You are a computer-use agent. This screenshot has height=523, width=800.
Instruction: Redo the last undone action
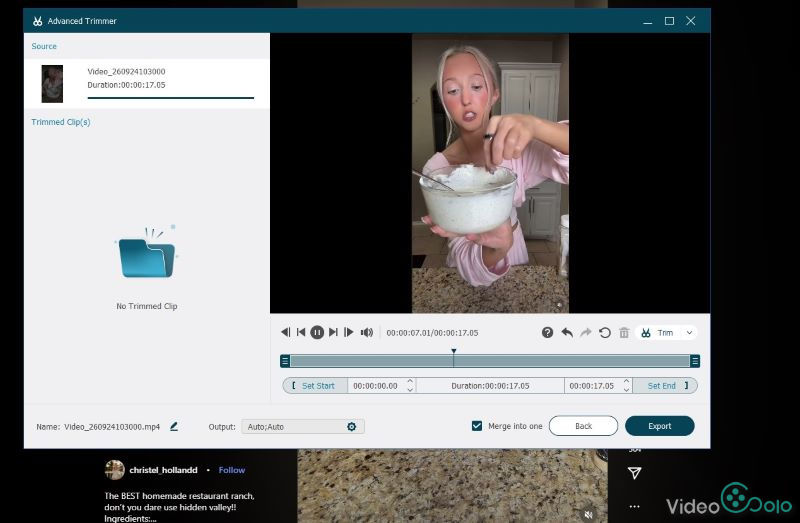pyautogui.click(x=586, y=333)
